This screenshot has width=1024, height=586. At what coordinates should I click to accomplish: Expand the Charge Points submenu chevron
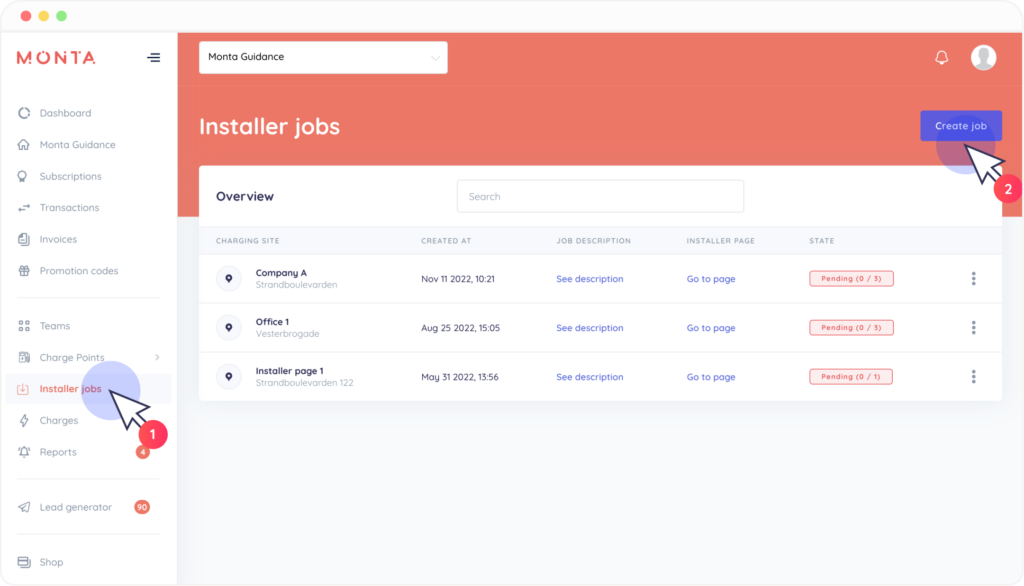click(x=157, y=357)
